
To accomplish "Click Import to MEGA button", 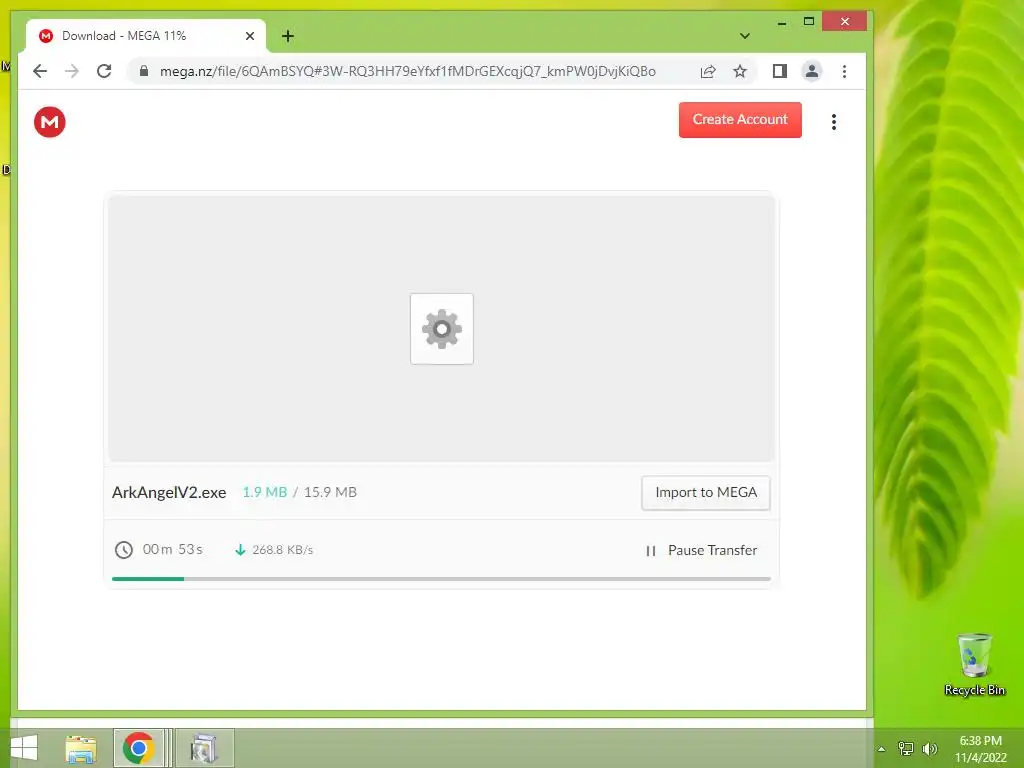I will pyautogui.click(x=706, y=492).
